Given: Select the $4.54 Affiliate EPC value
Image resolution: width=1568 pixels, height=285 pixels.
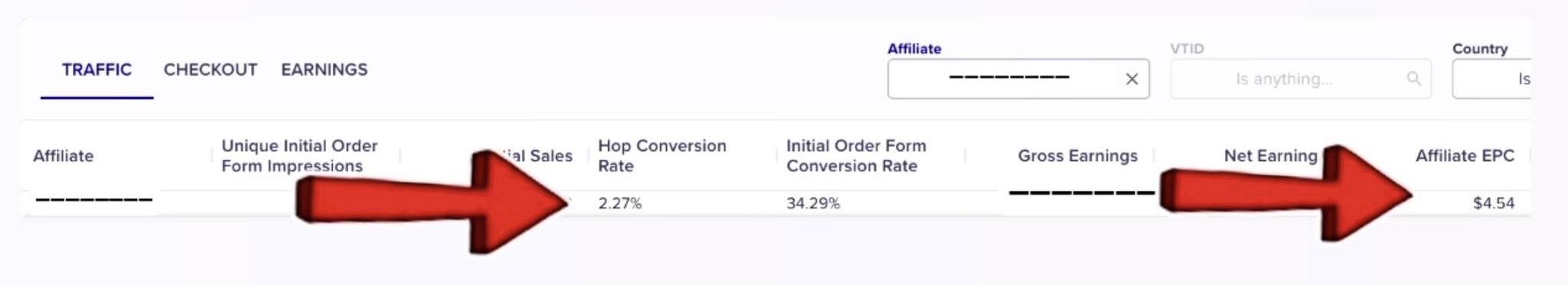Looking at the screenshot, I should [1494, 203].
